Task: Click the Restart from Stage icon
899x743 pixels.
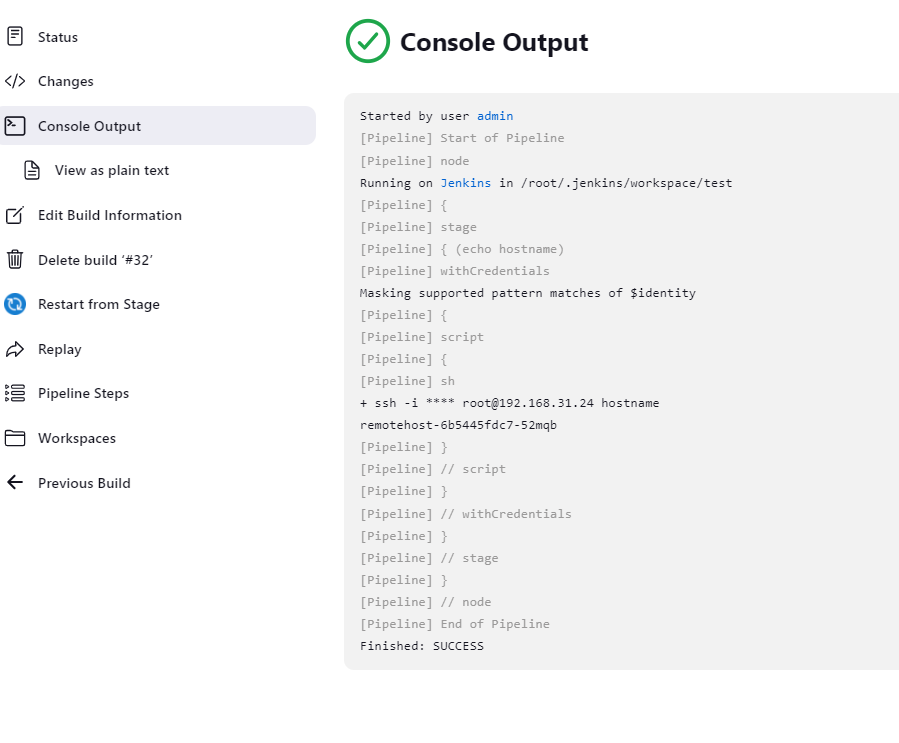Action: [x=15, y=304]
